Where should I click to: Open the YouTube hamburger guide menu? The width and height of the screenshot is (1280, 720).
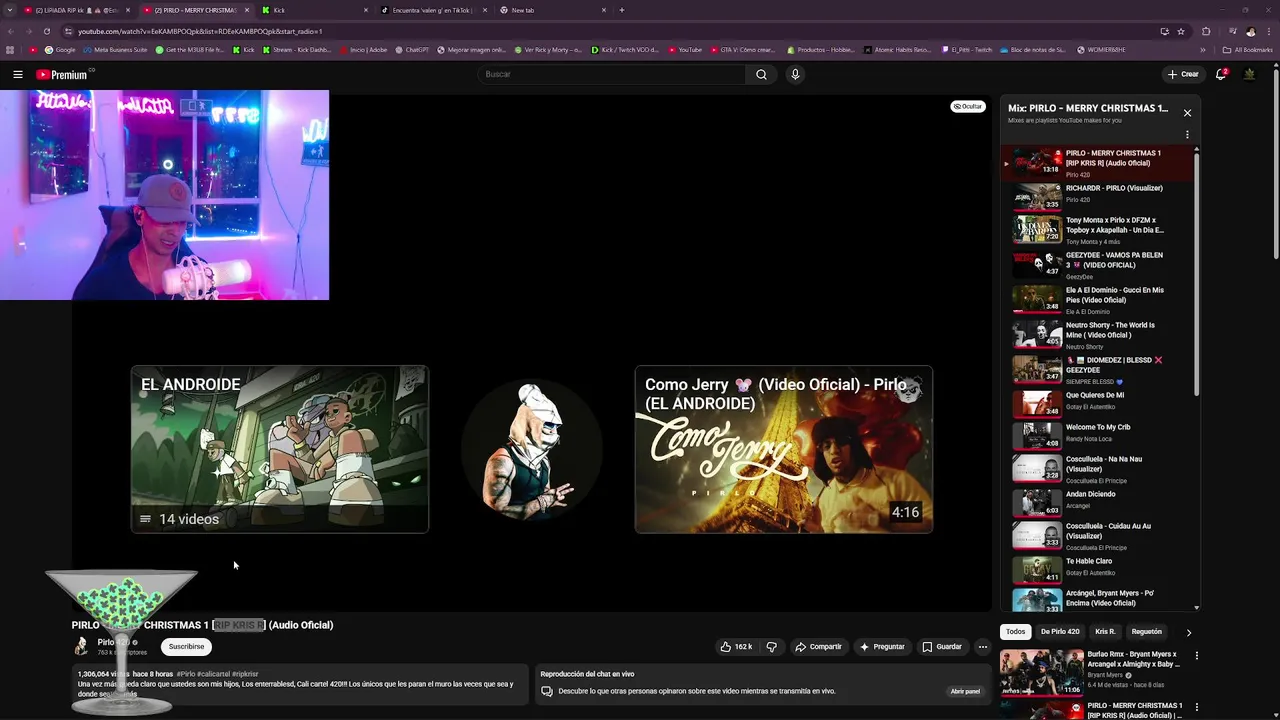[17, 74]
